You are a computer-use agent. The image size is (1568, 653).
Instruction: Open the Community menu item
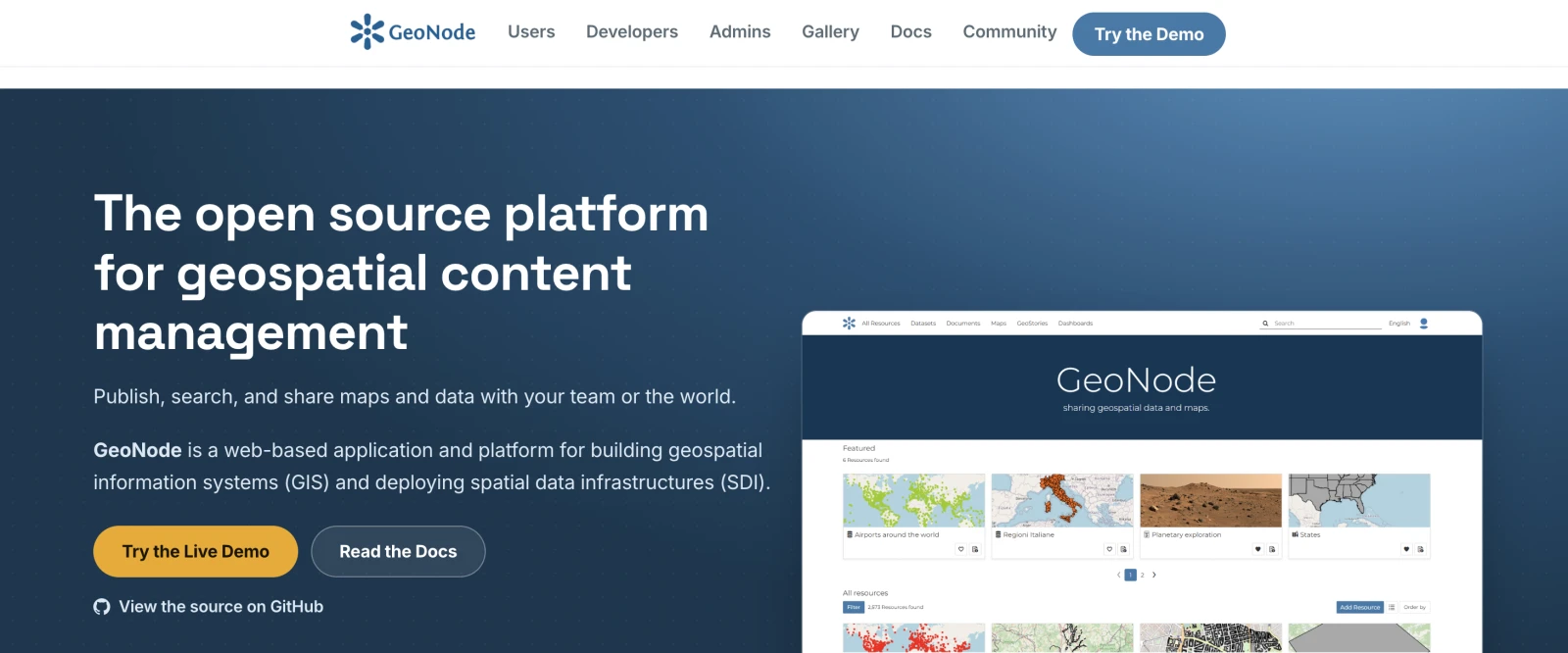[1009, 32]
